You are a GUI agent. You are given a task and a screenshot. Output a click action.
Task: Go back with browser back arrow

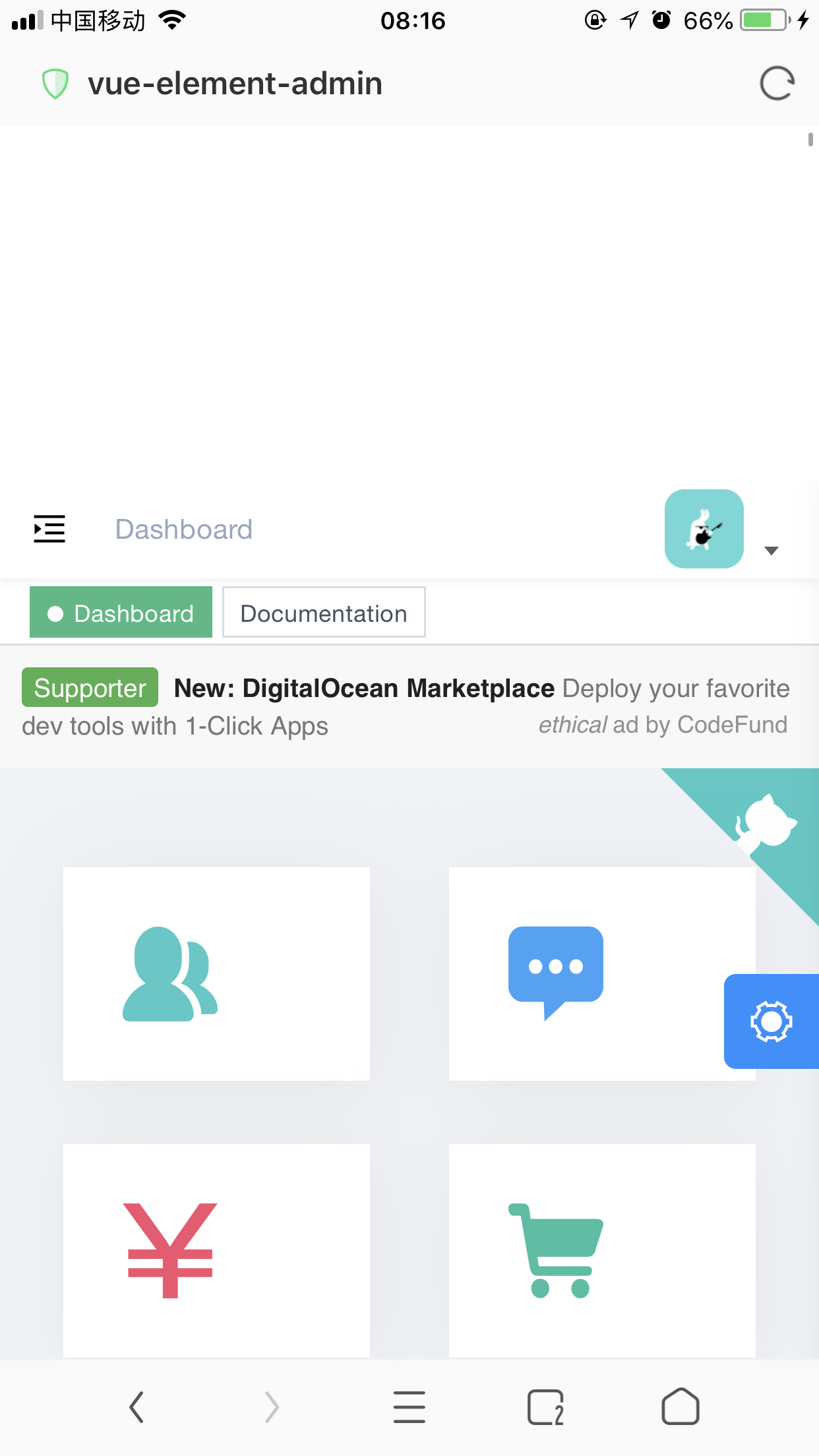coord(136,1407)
